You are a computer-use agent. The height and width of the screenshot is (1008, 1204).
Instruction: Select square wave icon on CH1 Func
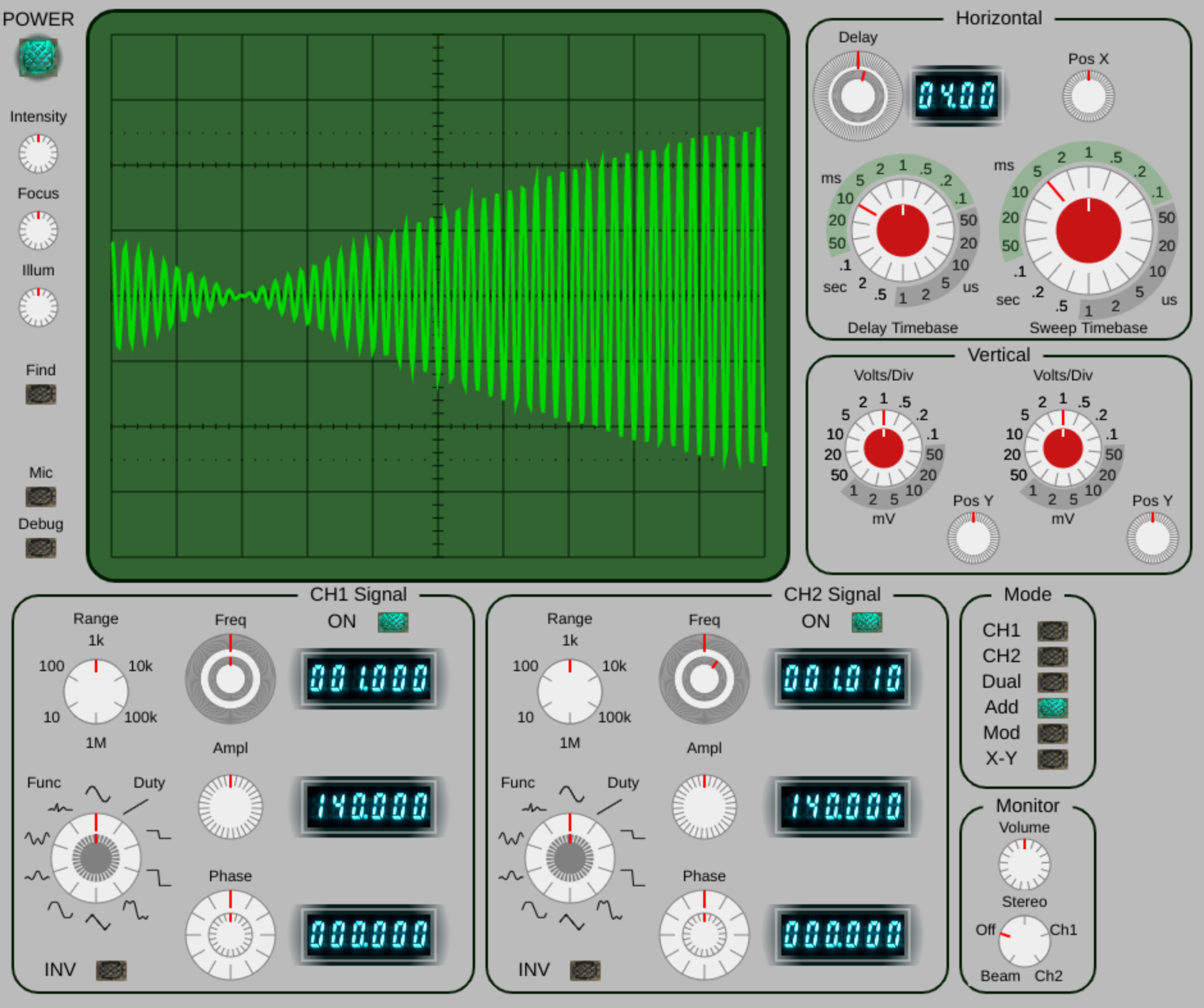coord(159,877)
